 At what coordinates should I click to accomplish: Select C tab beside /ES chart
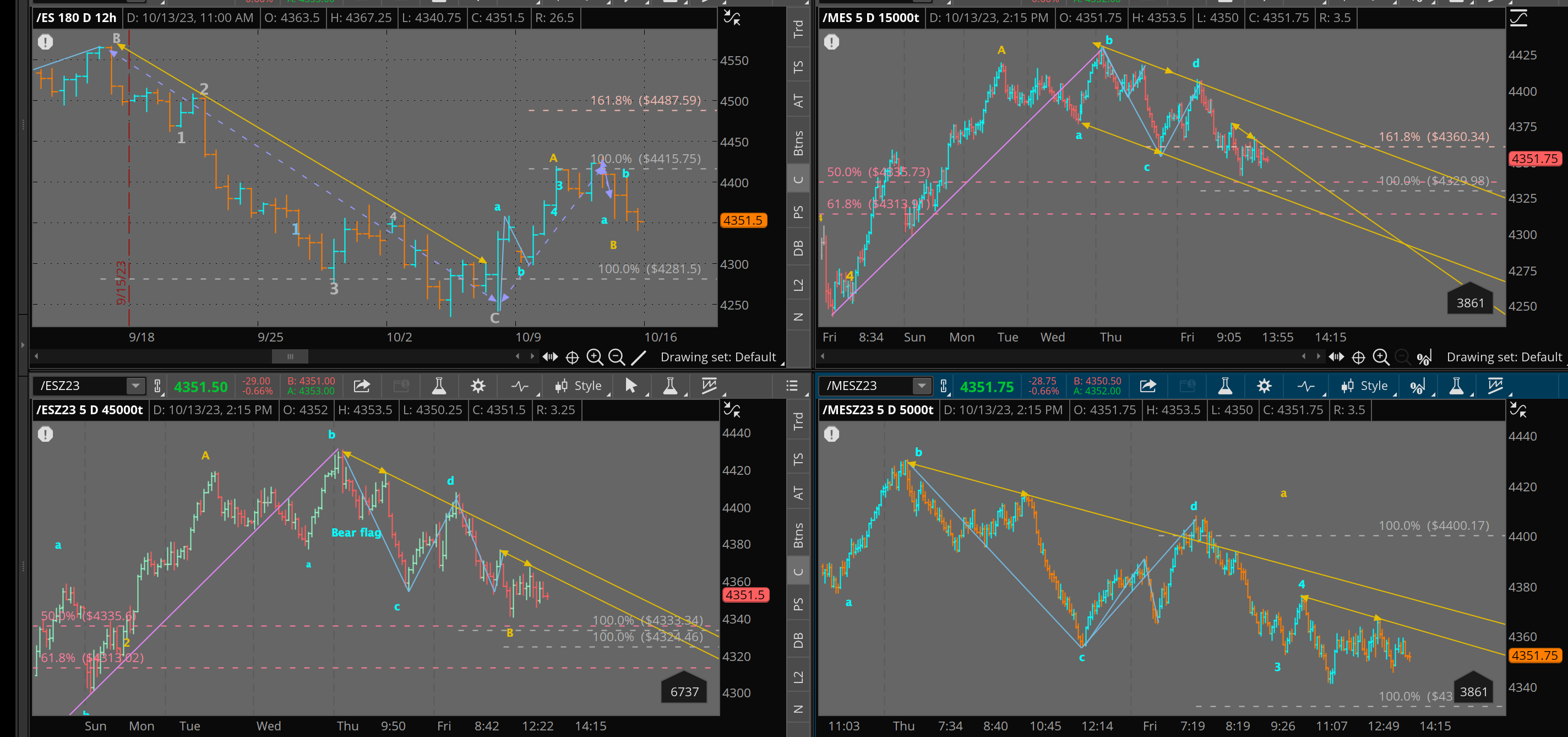(x=798, y=180)
